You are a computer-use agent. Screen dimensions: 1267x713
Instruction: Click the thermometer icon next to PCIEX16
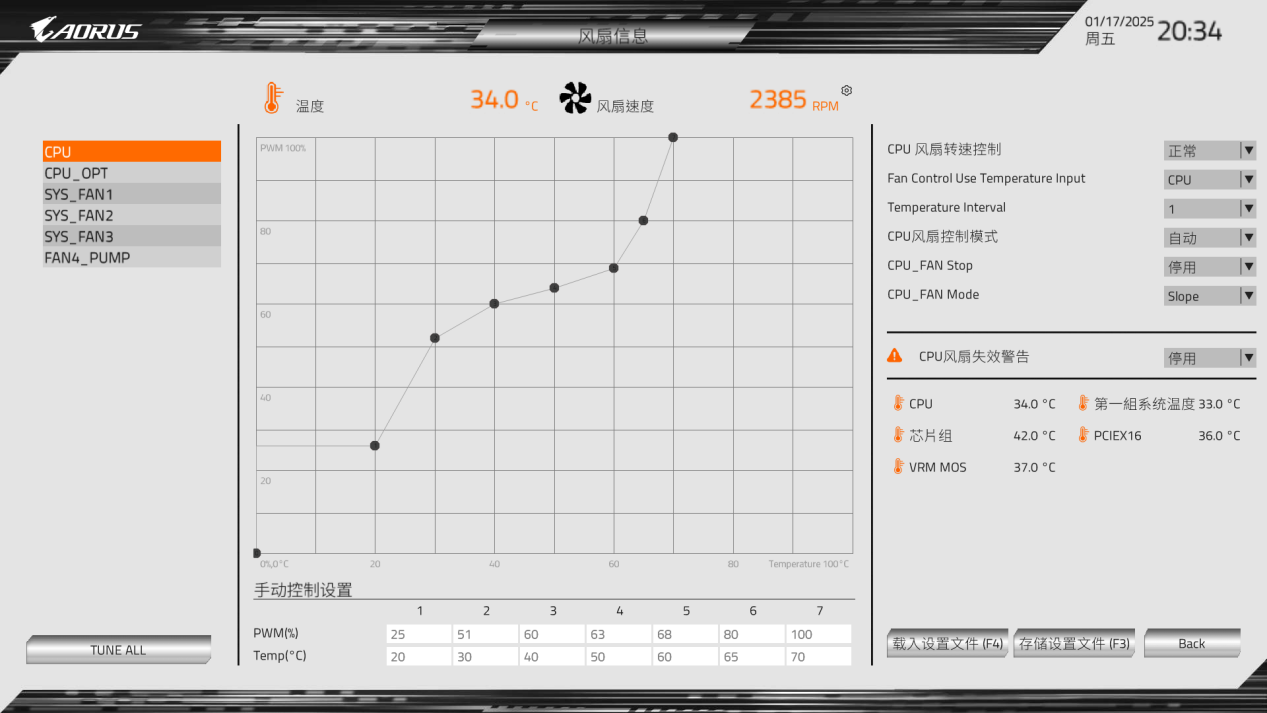click(x=1083, y=435)
